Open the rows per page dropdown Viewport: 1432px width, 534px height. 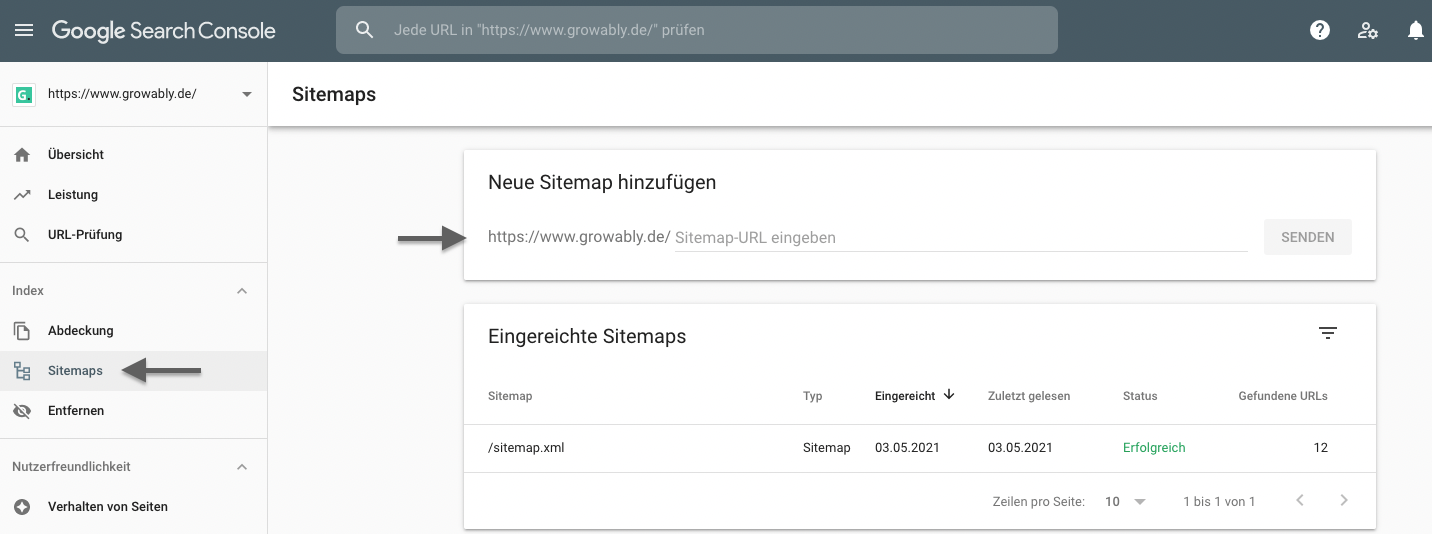(1126, 501)
